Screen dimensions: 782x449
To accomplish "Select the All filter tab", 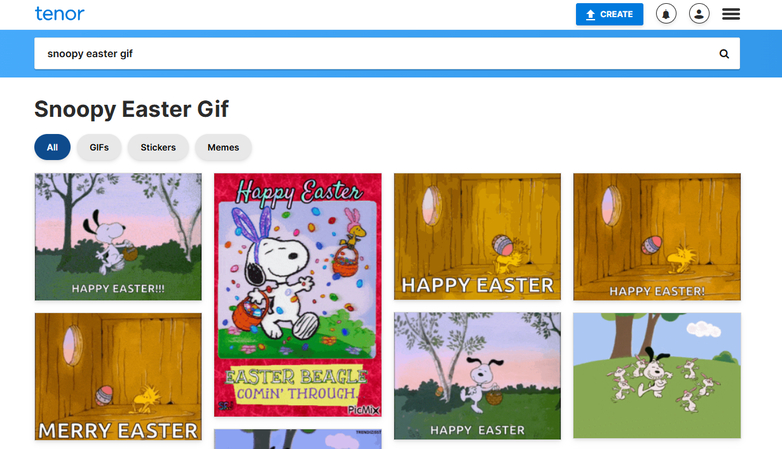I will click(x=52, y=147).
